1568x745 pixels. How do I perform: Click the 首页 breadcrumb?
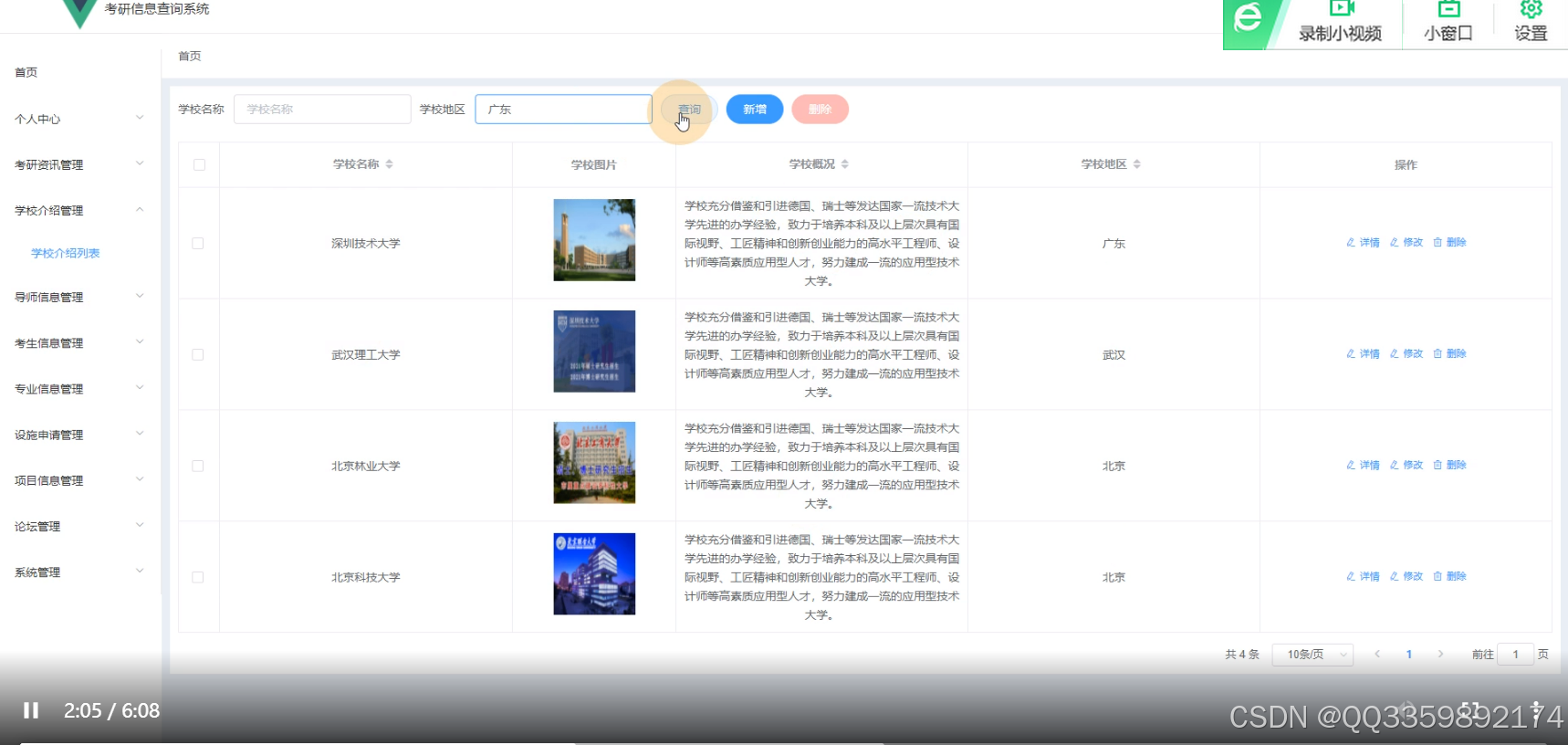[190, 56]
